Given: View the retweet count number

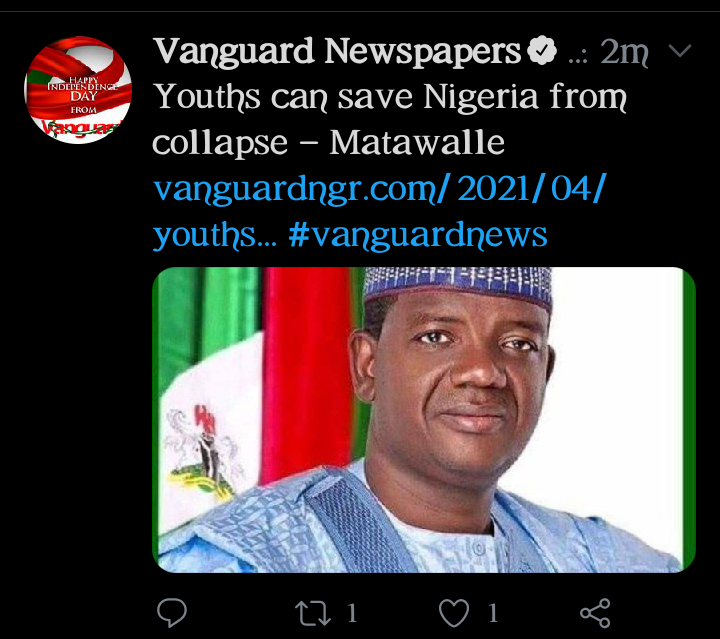Looking at the screenshot, I should tap(352, 613).
